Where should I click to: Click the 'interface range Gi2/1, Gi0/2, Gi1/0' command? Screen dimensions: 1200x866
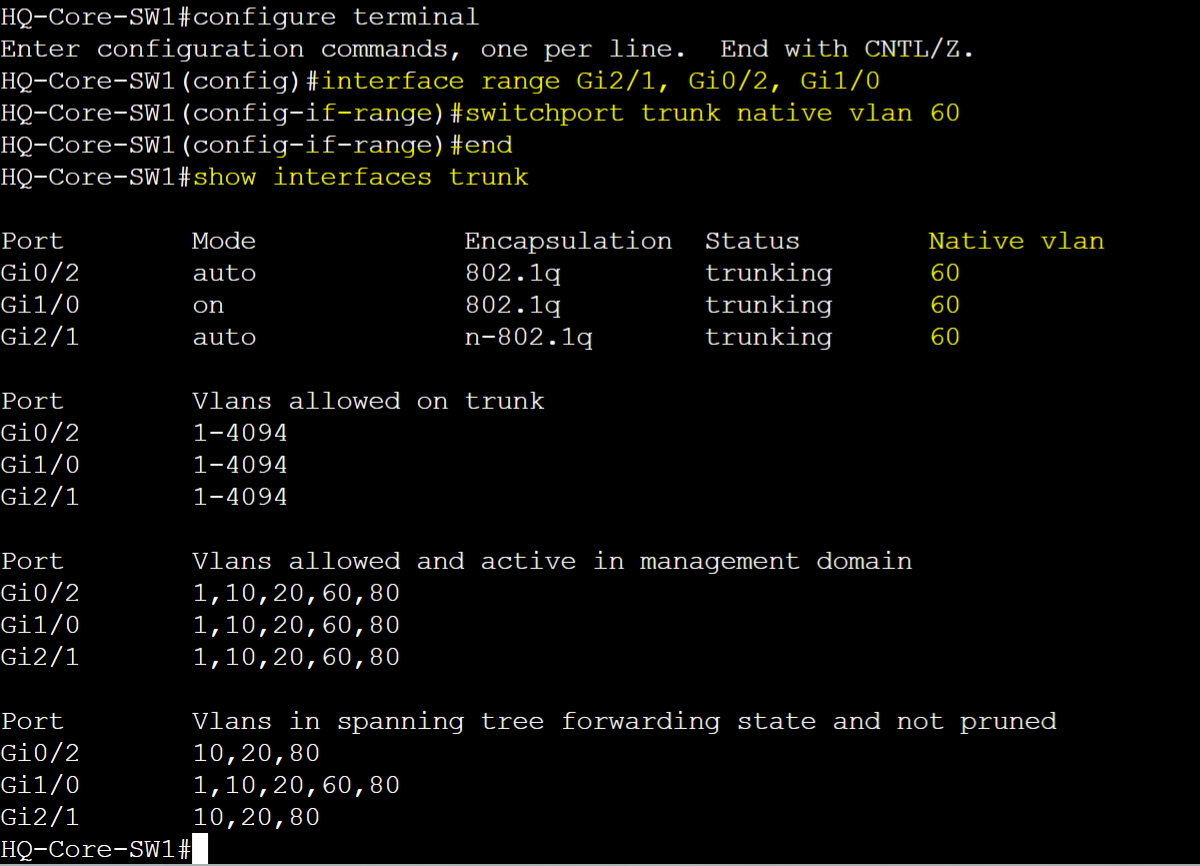[x=600, y=81]
